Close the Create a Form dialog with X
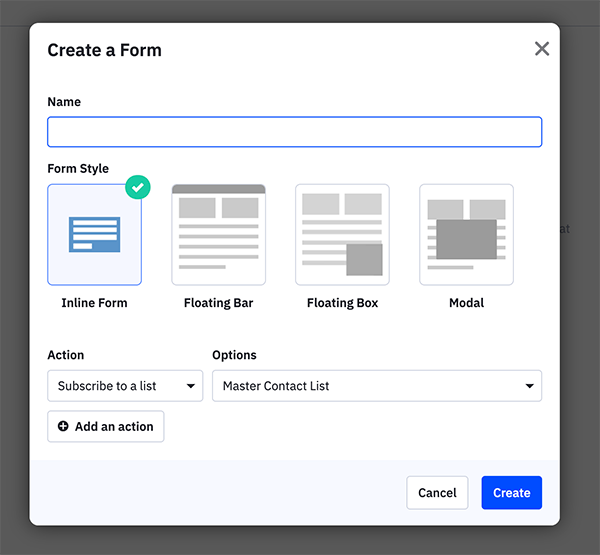The height and width of the screenshot is (555, 600). coord(542,49)
